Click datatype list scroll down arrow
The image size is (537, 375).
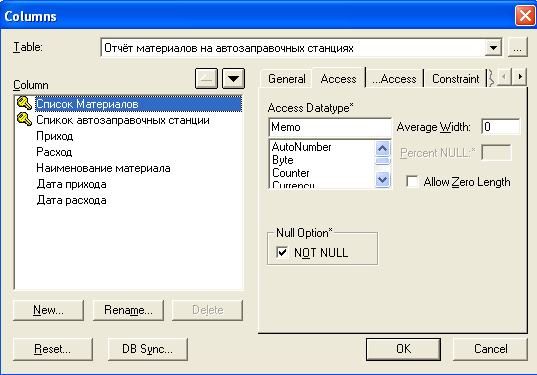382,179
